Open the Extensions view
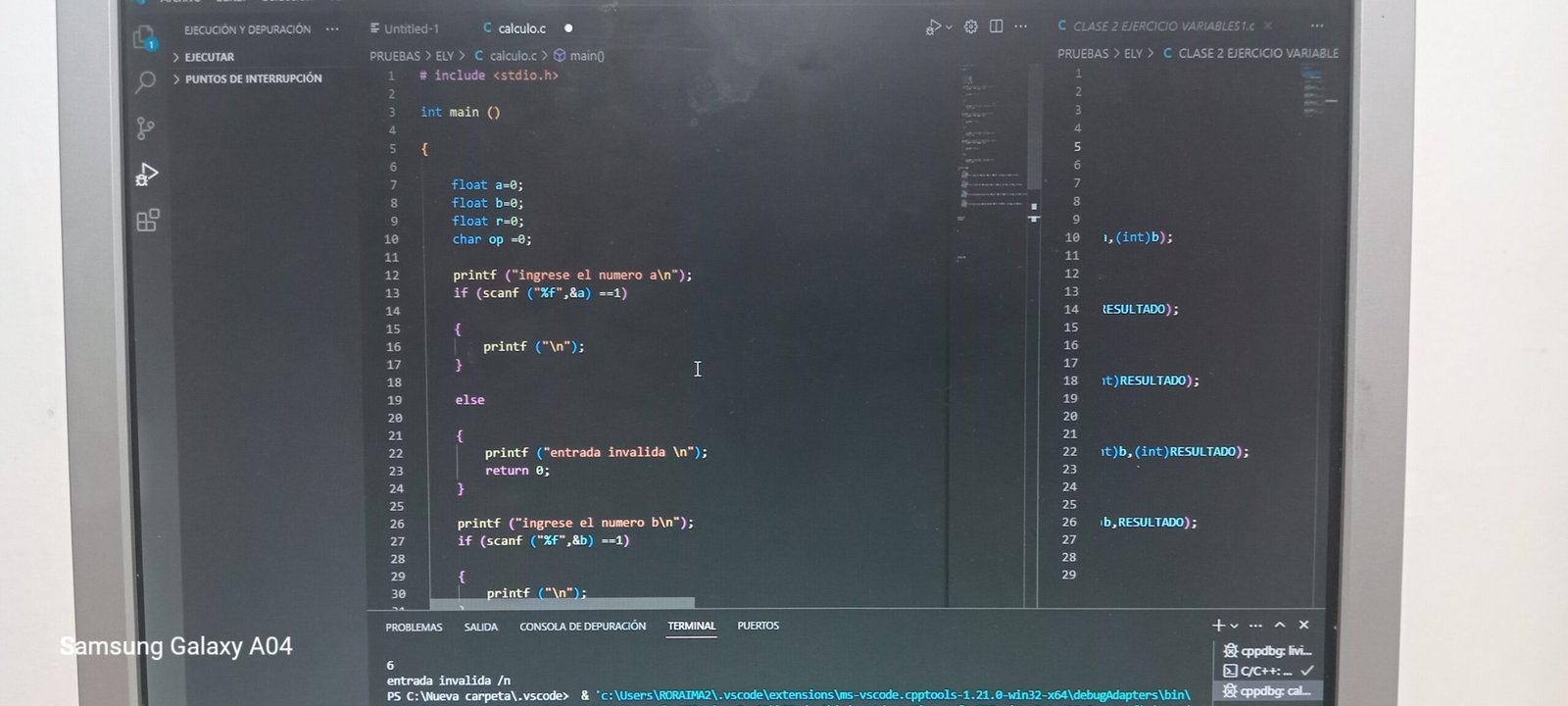Screen dimensions: 1568x706 pyautogui.click(x=147, y=221)
